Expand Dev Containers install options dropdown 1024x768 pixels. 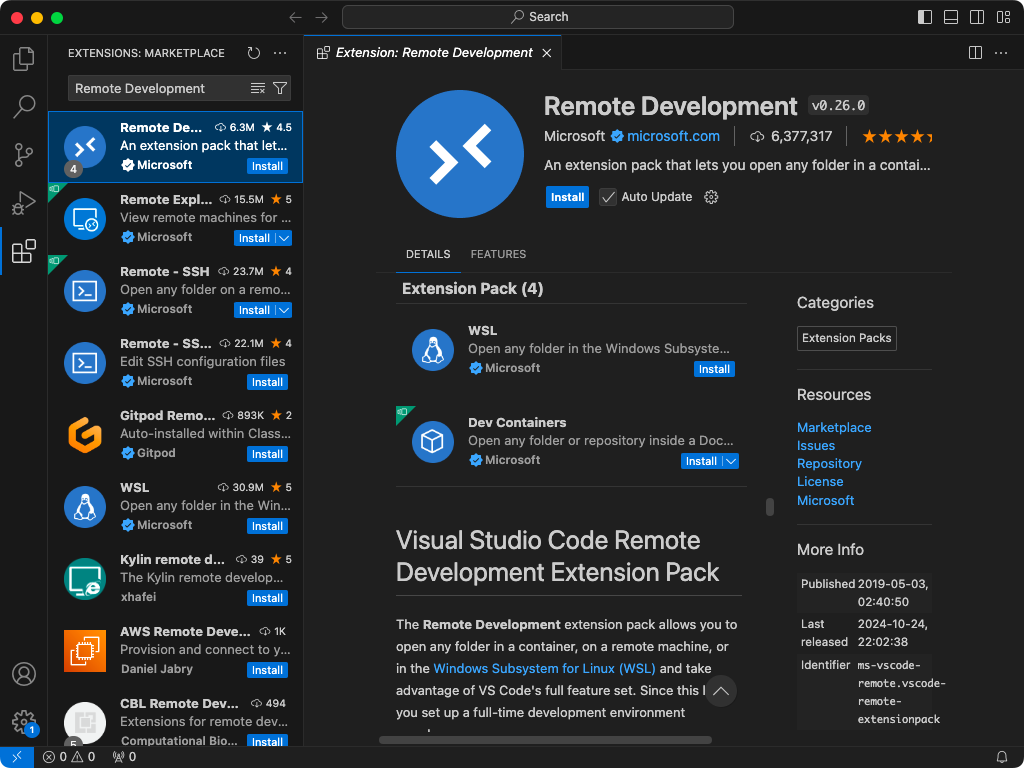731,461
